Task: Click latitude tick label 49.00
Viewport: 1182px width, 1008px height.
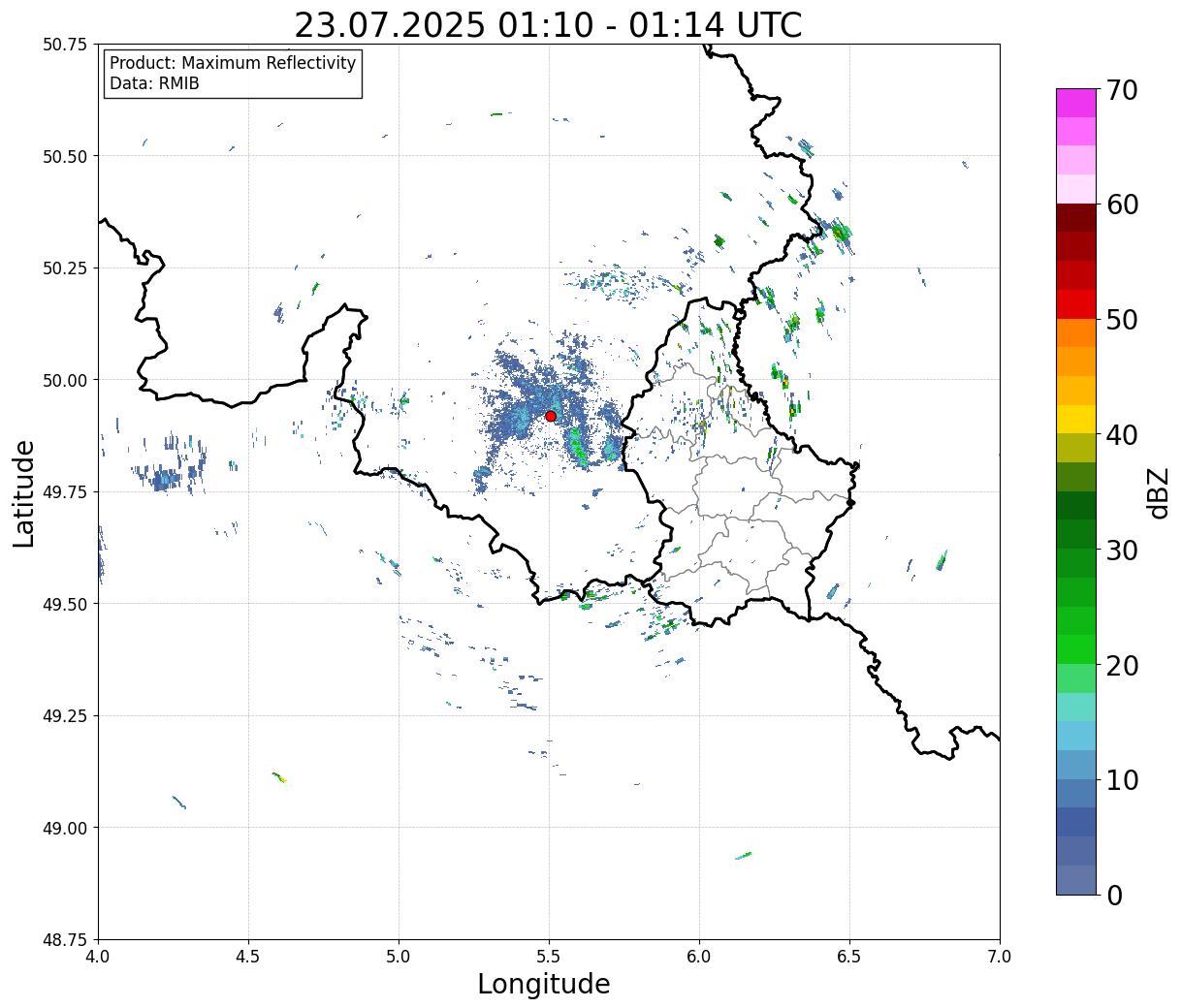Action: click(65, 828)
